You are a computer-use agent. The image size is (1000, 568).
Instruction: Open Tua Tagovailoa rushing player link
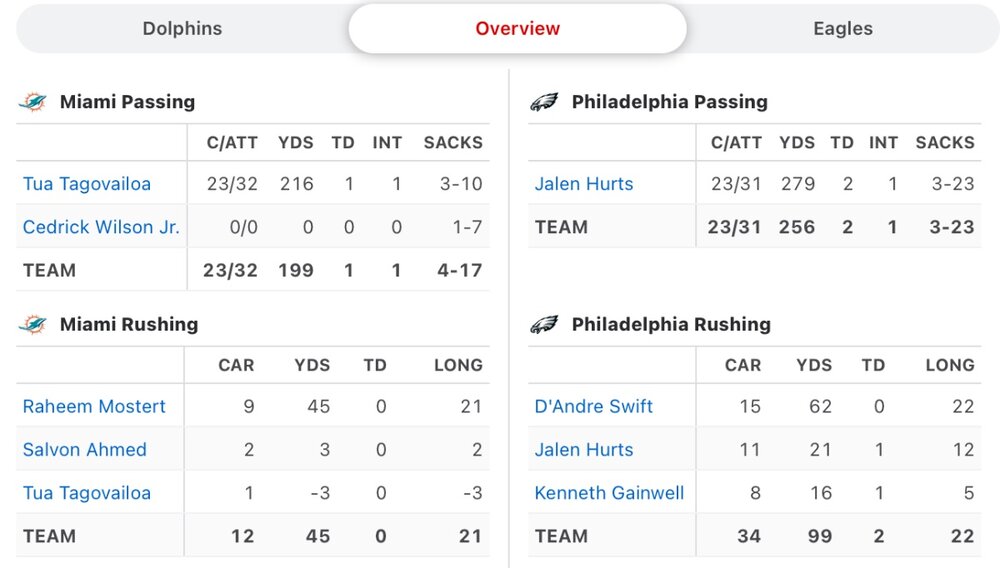click(x=87, y=493)
